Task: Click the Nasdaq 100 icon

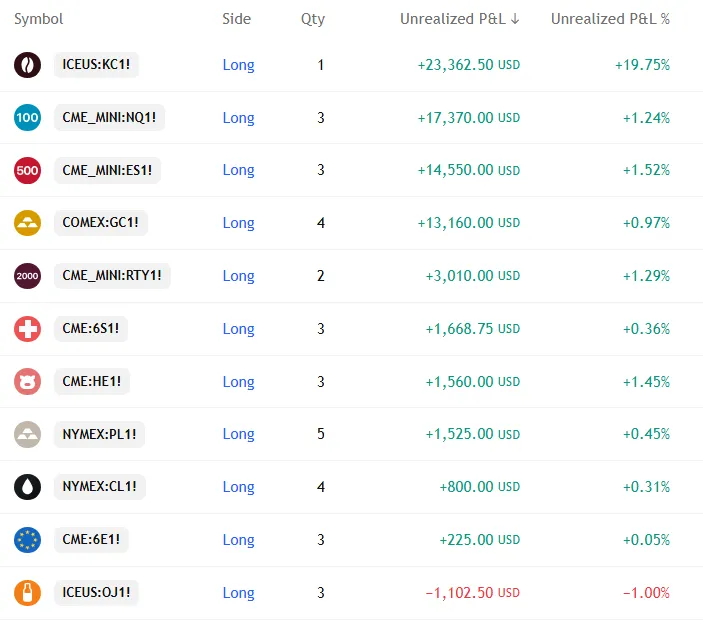Action: click(x=28, y=118)
